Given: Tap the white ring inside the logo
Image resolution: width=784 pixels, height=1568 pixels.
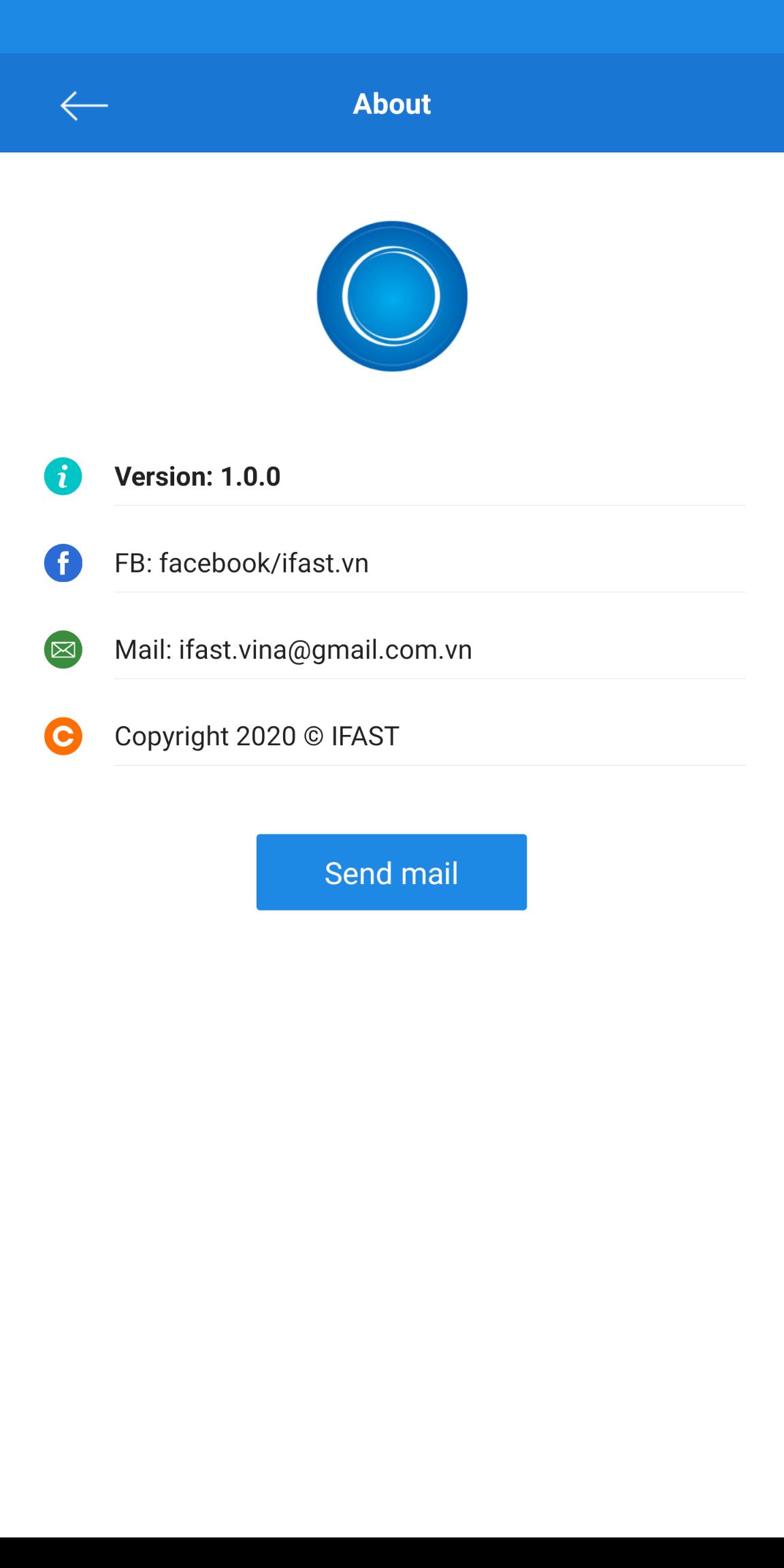Looking at the screenshot, I should (x=392, y=296).
